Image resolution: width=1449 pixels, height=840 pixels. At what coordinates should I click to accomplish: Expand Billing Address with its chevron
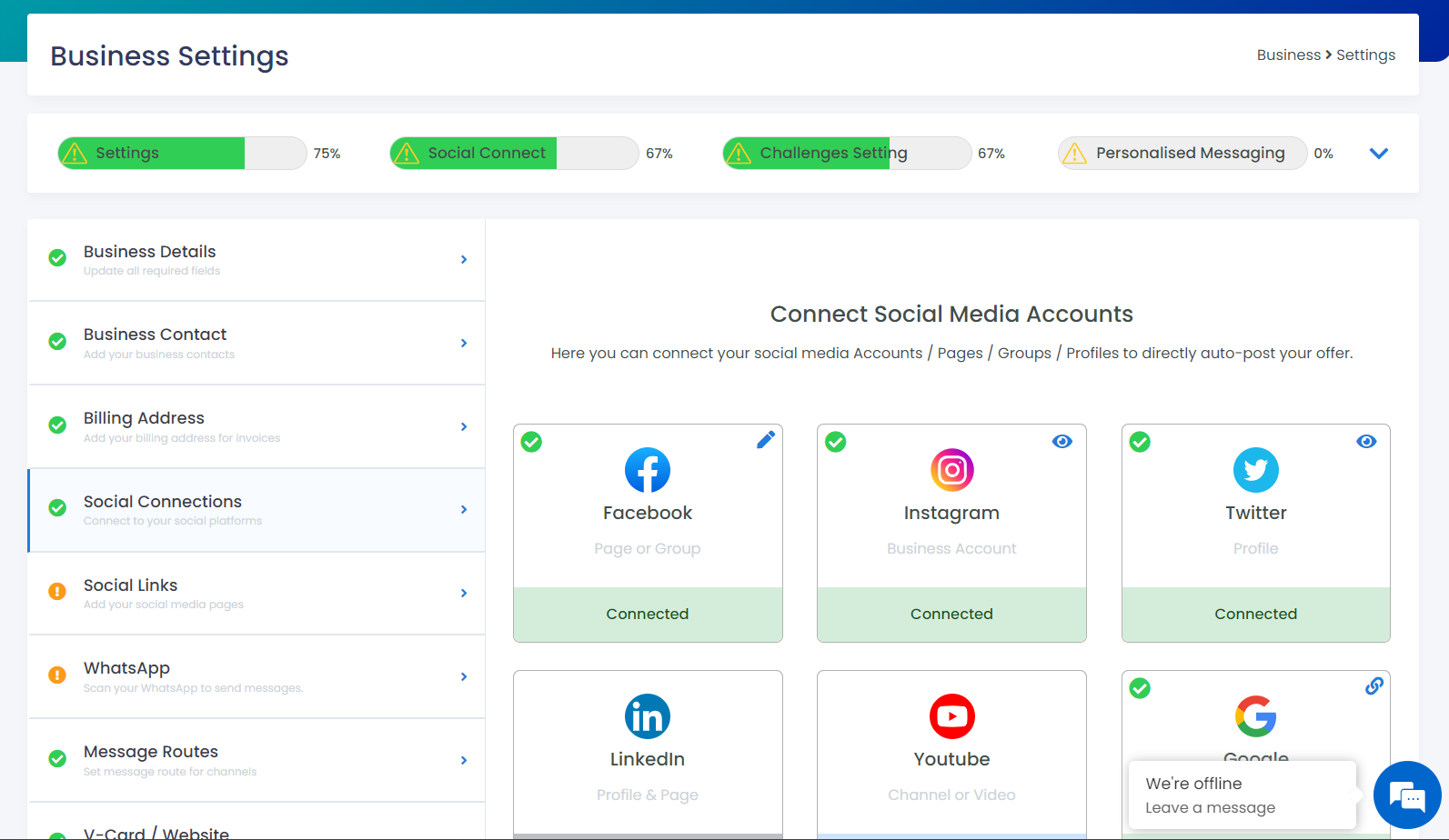click(x=464, y=426)
